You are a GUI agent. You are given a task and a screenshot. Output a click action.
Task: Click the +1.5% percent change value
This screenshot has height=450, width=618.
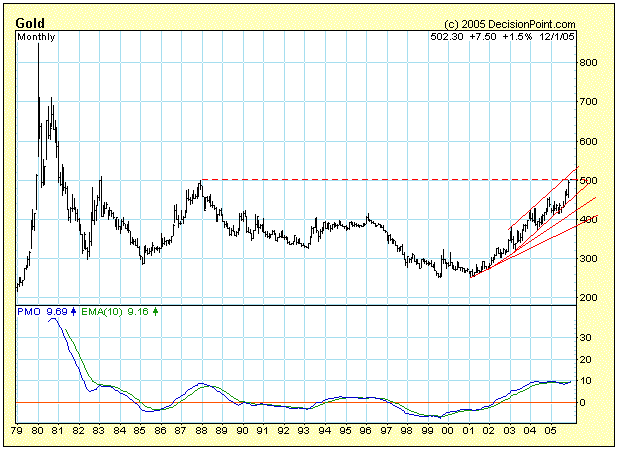[515, 37]
